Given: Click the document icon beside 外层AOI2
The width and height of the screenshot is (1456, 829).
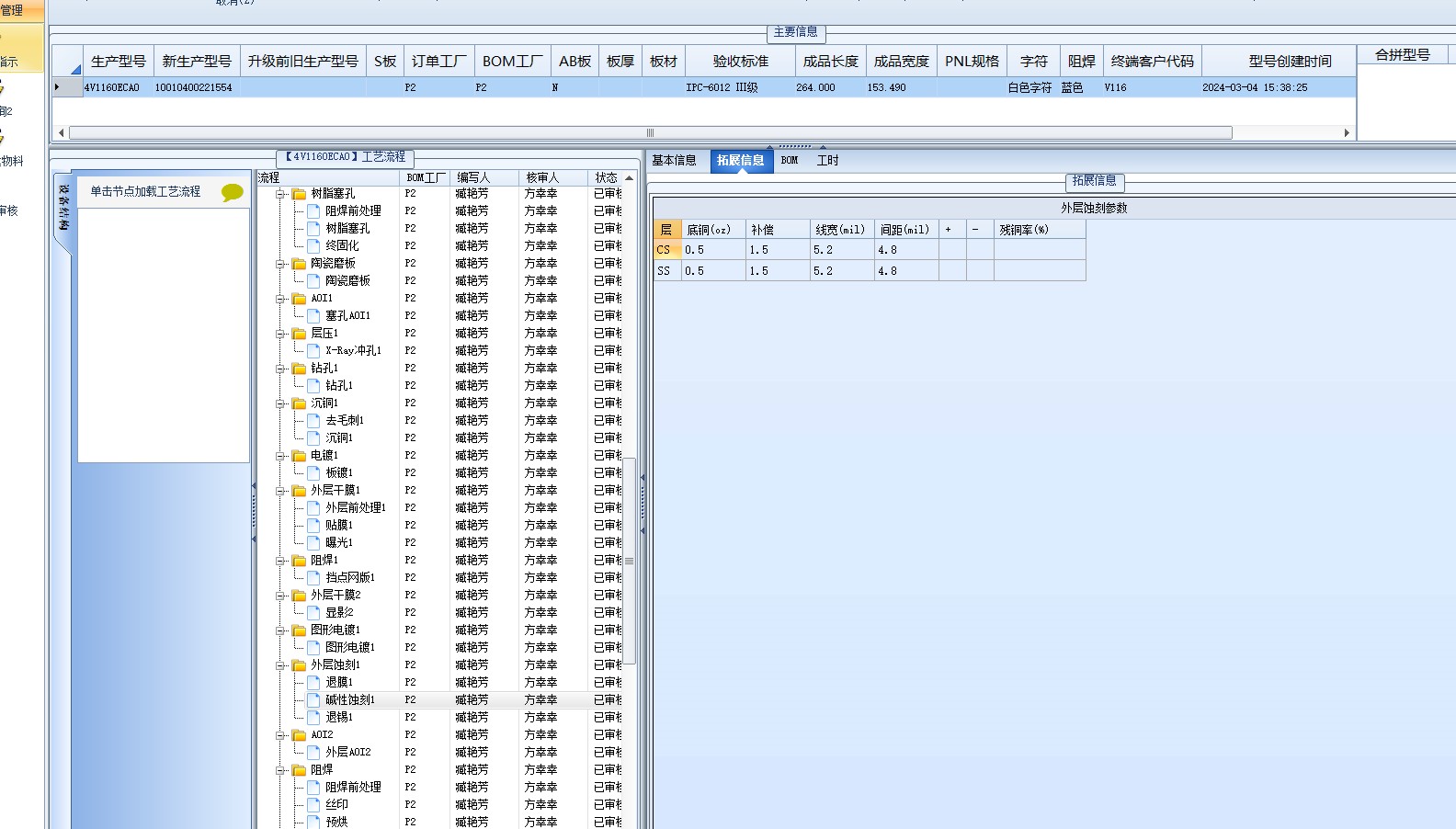Looking at the screenshot, I should [x=313, y=753].
